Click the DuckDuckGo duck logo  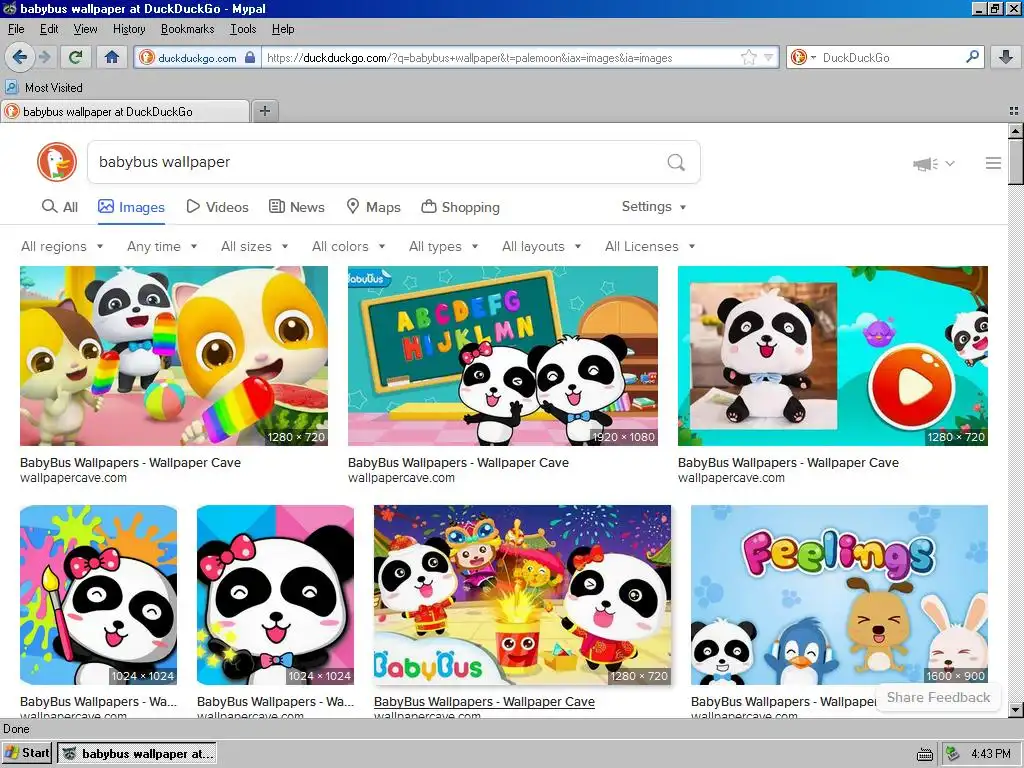point(57,162)
